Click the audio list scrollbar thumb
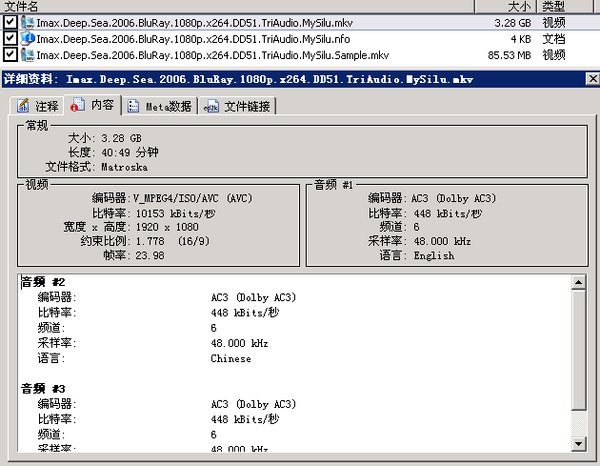 point(578,350)
